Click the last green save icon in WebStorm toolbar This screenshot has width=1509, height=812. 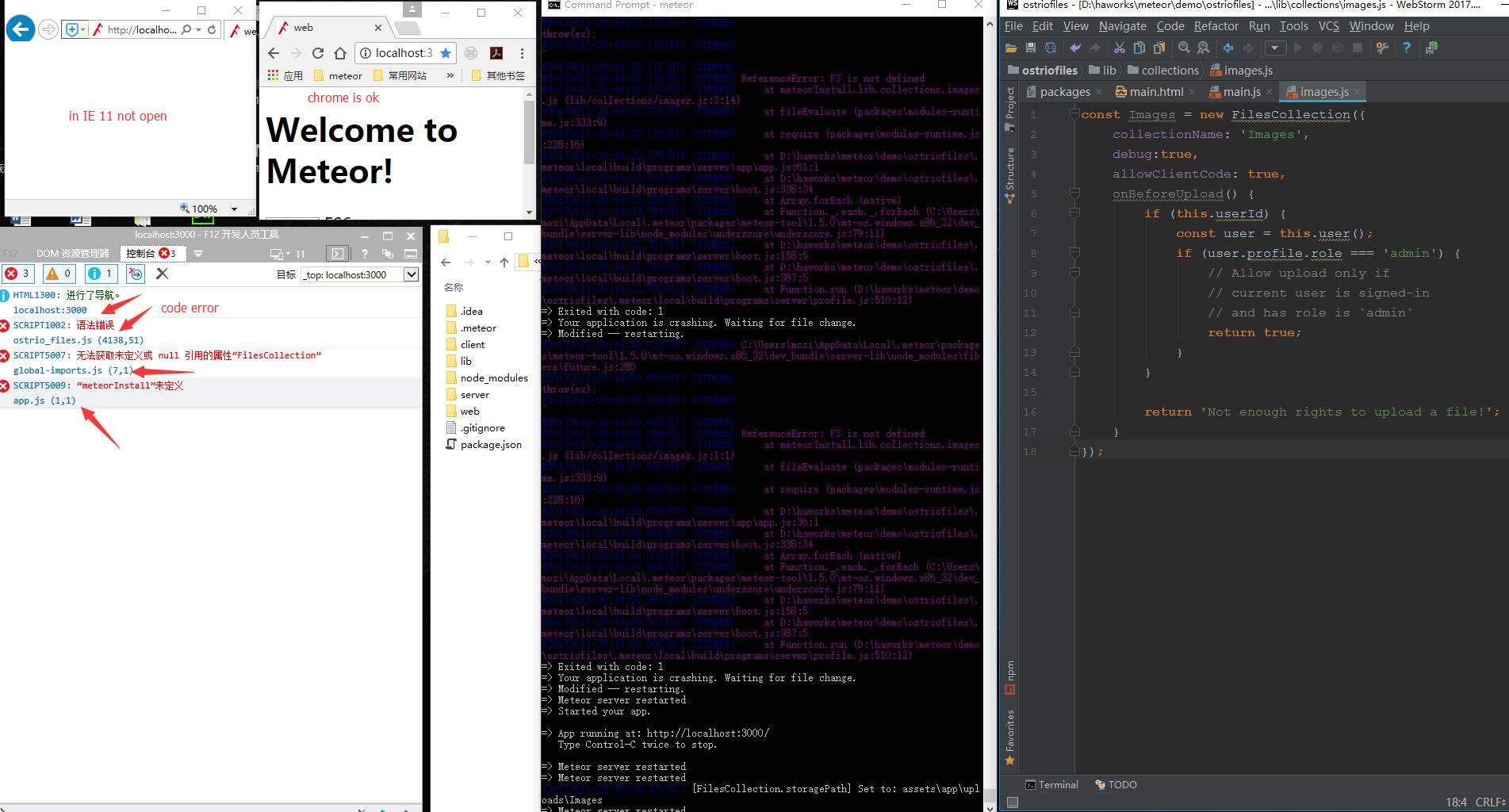1431,48
